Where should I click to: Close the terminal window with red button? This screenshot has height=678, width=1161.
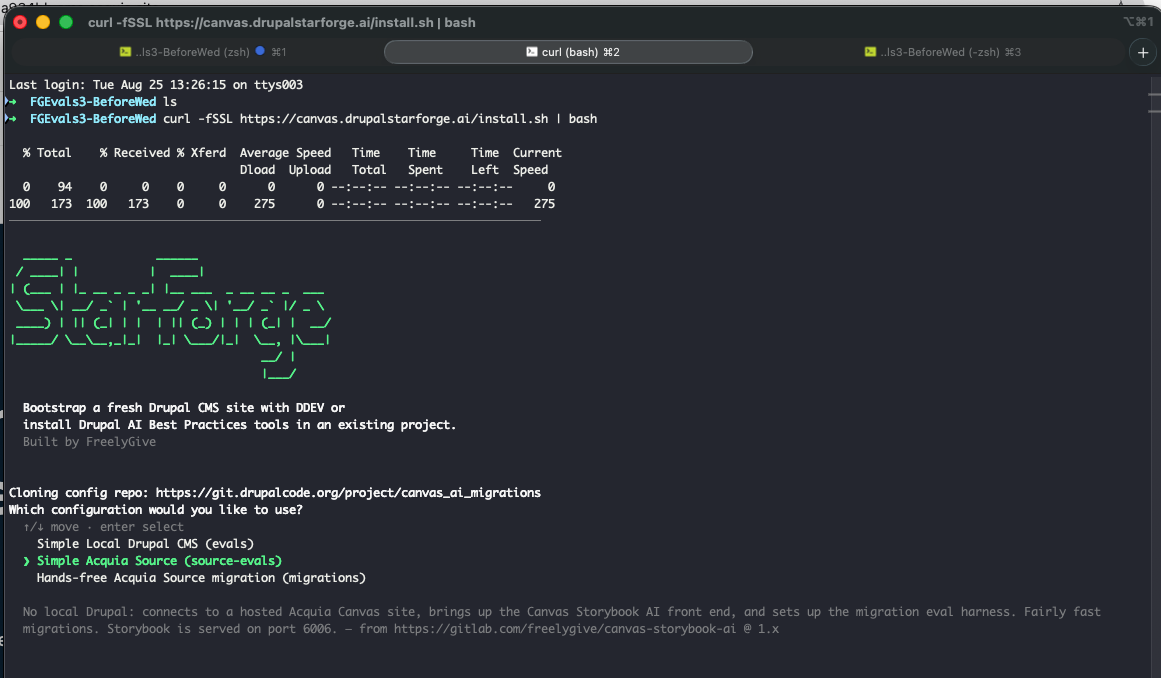(20, 22)
